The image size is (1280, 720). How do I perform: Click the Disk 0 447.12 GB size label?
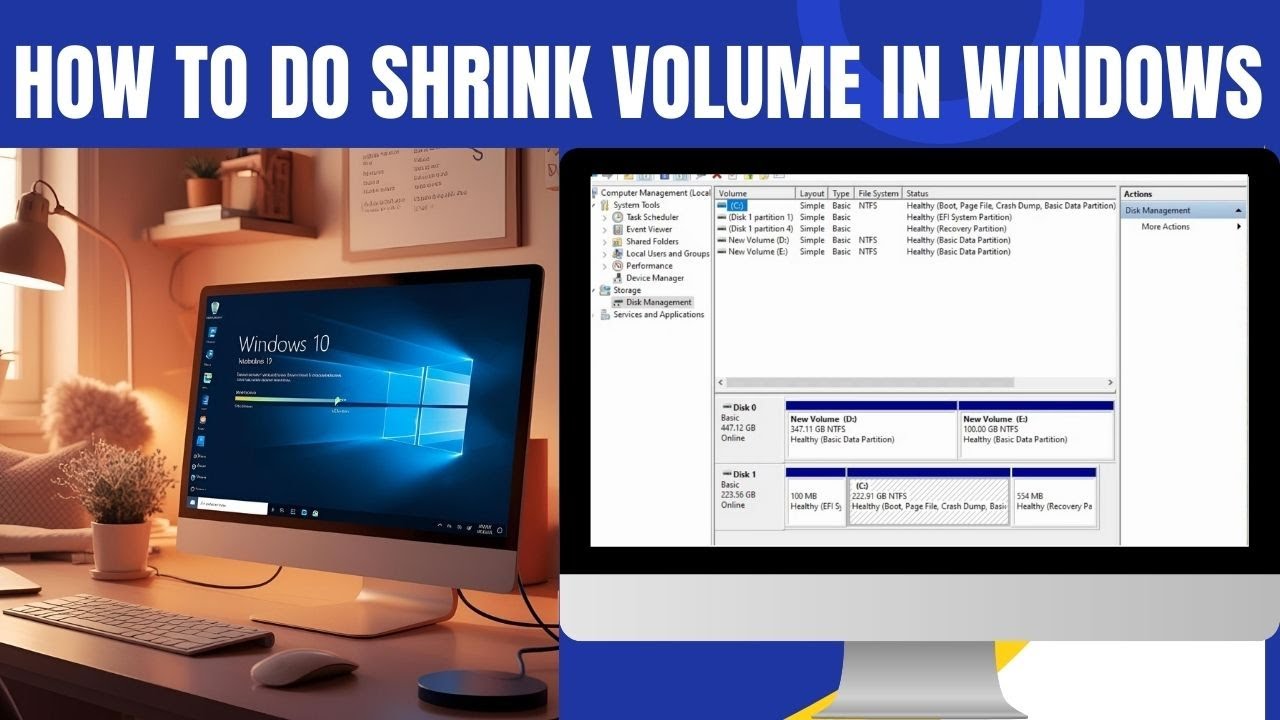[738, 428]
